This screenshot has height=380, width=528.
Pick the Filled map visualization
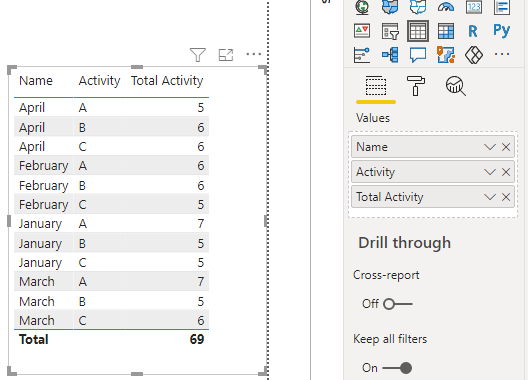coord(390,7)
